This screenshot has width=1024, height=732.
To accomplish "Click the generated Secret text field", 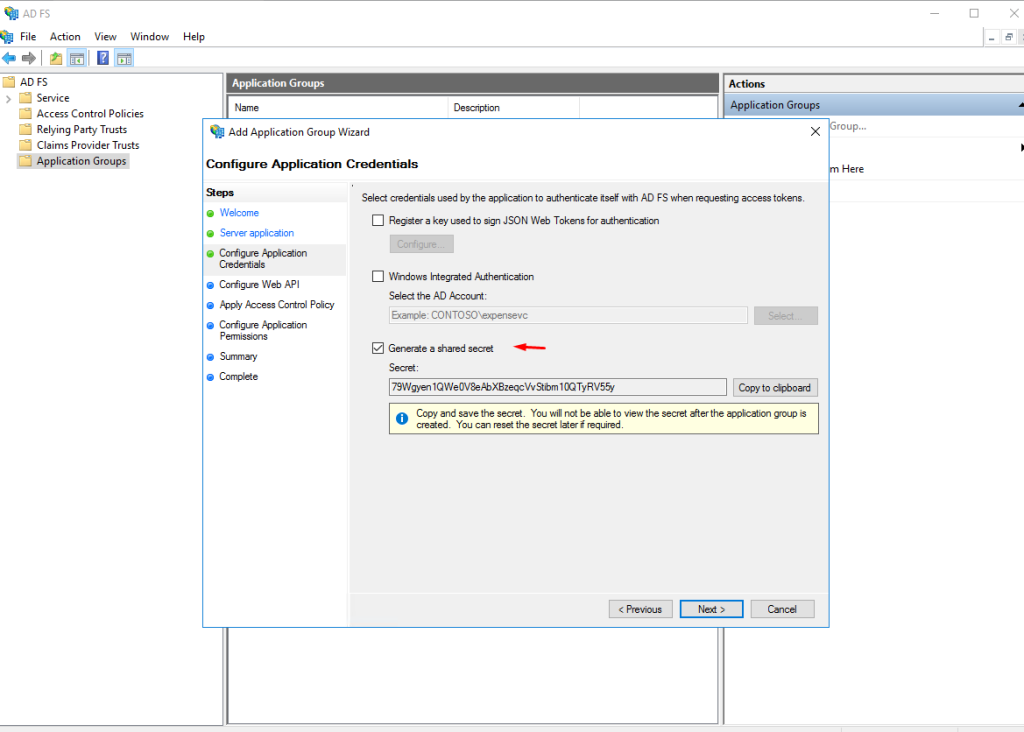I will (x=557, y=387).
